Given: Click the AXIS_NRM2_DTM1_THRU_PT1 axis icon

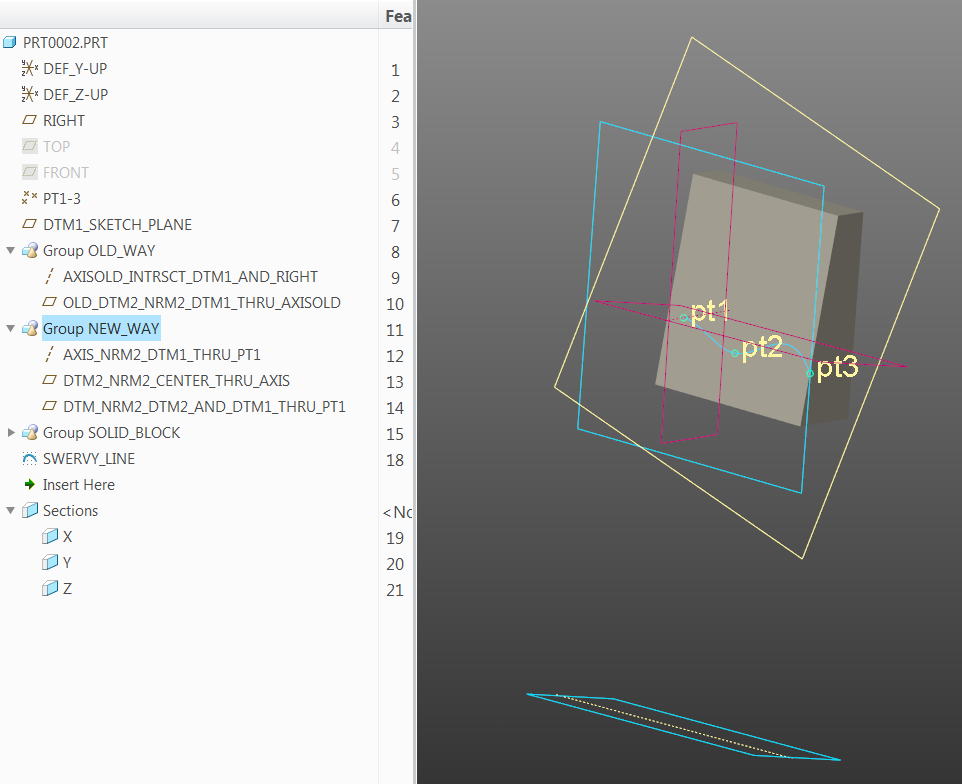Looking at the screenshot, I should tap(50, 354).
